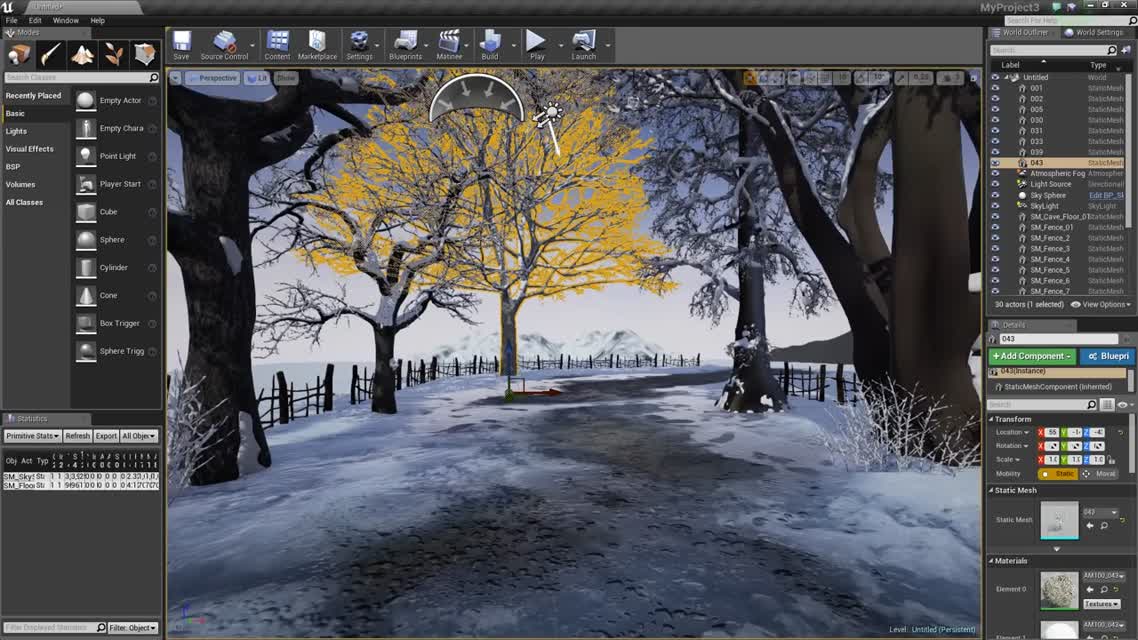Toggle visibility eye for actor 001
Screen dimensions: 1138x640
pos(995,88)
